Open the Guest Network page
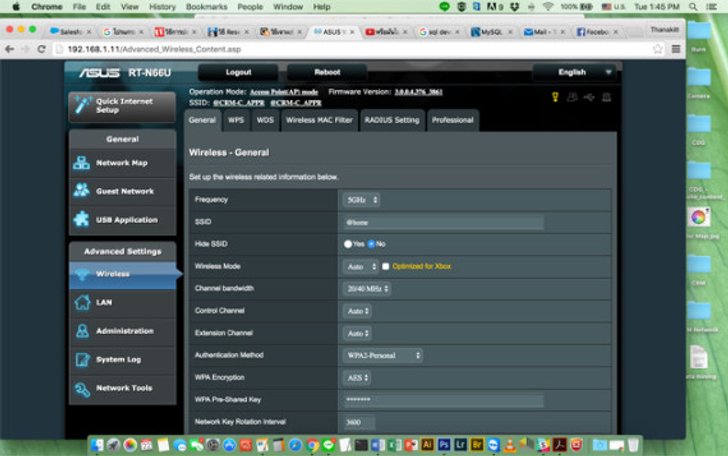This screenshot has height=456, width=728. coord(122,191)
